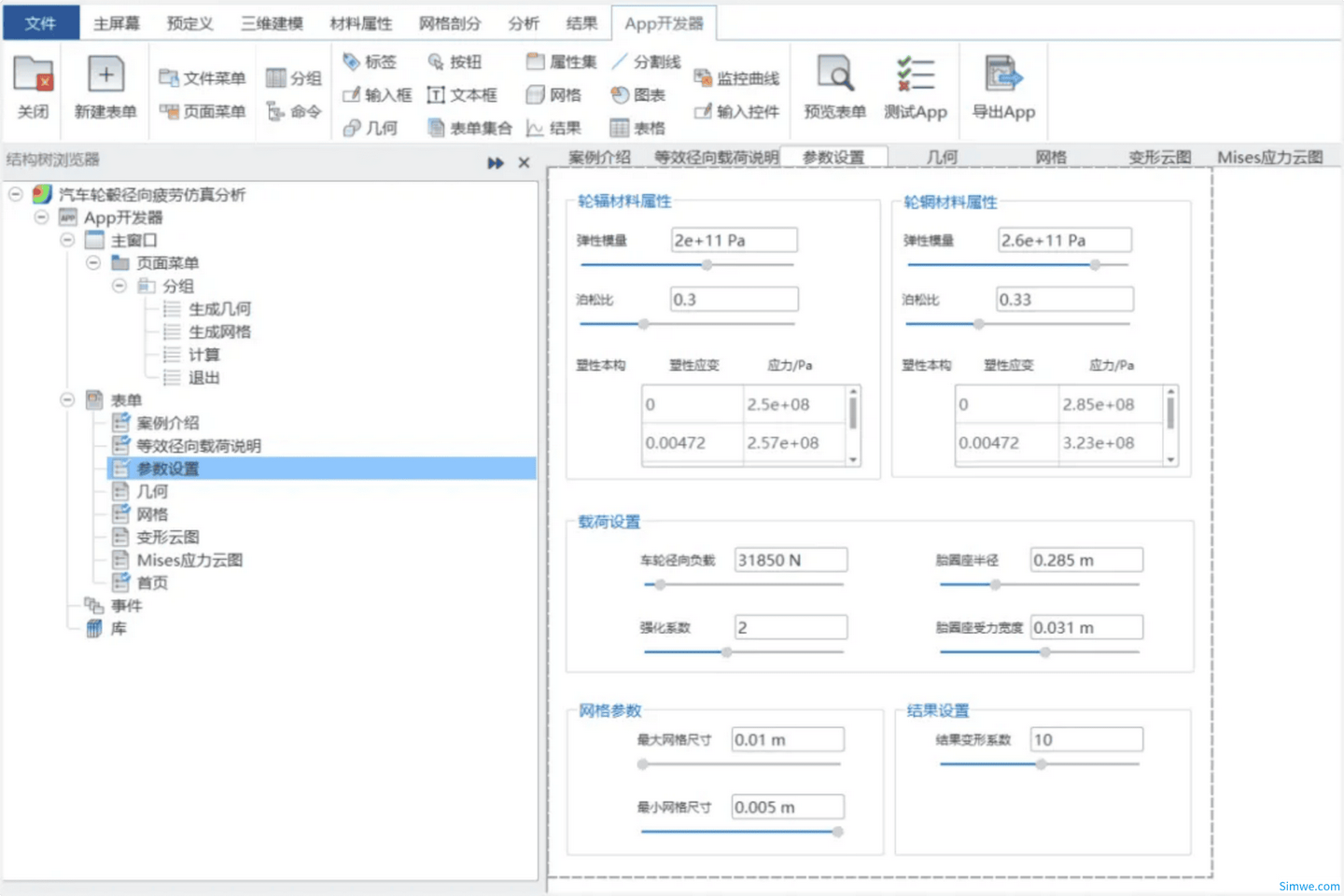Click the 结果变形系数 input field

coord(1085,739)
